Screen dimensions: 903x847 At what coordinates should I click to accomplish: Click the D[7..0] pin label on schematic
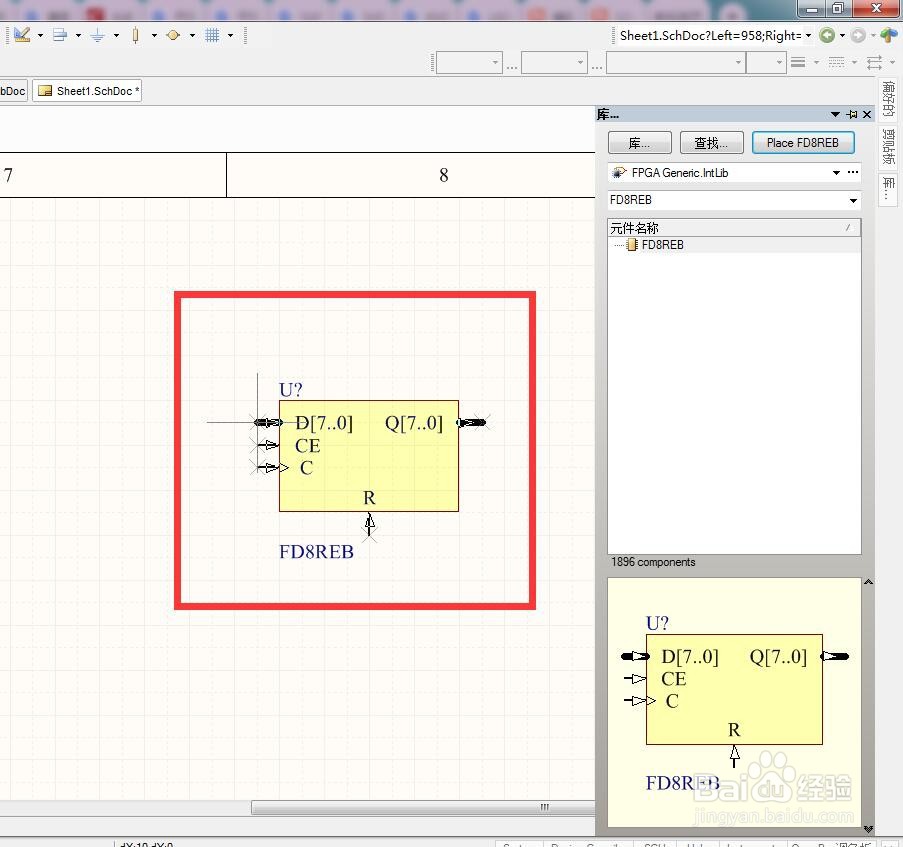pyautogui.click(x=324, y=423)
